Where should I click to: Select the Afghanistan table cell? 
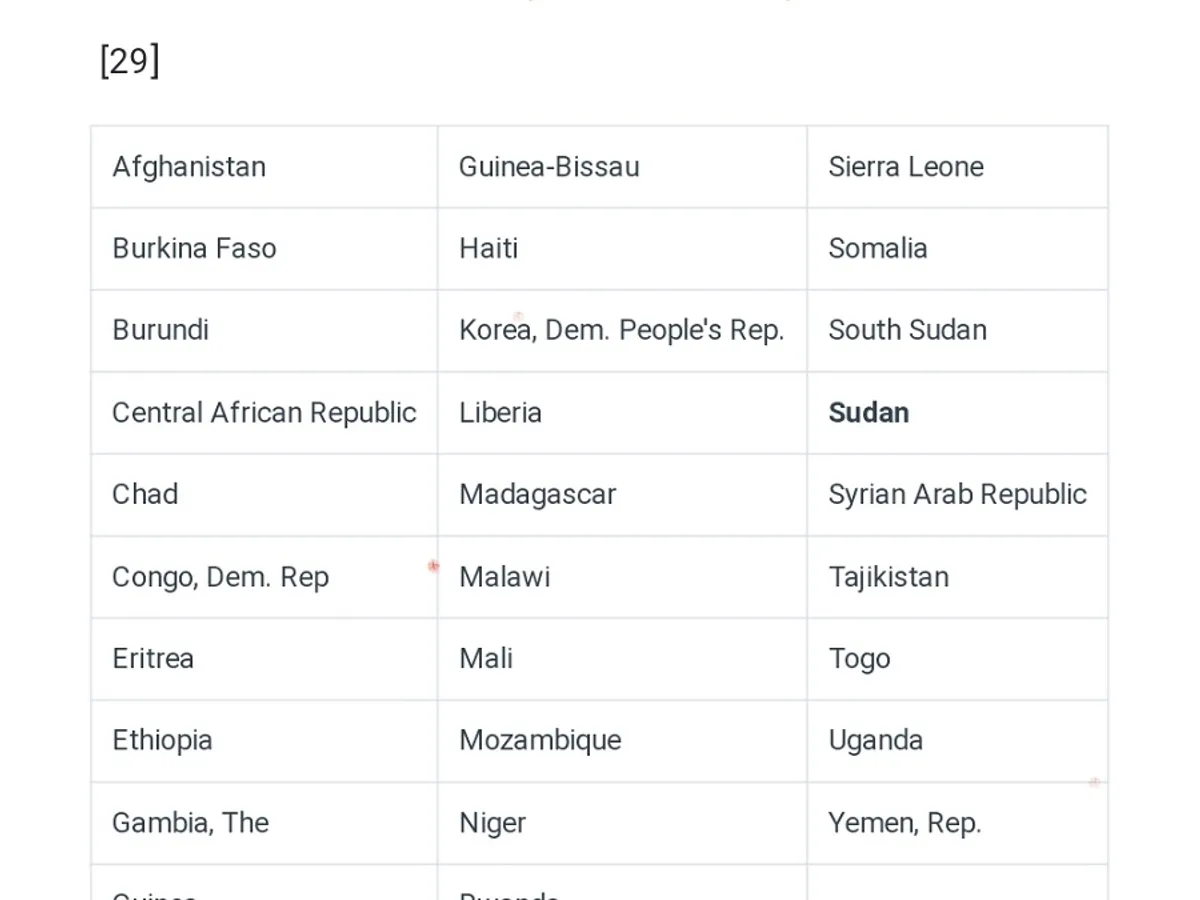[189, 167]
